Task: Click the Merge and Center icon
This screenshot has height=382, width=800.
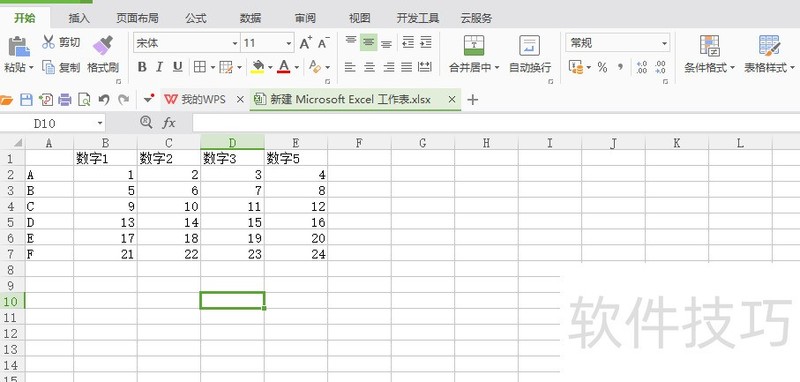Action: tap(474, 45)
